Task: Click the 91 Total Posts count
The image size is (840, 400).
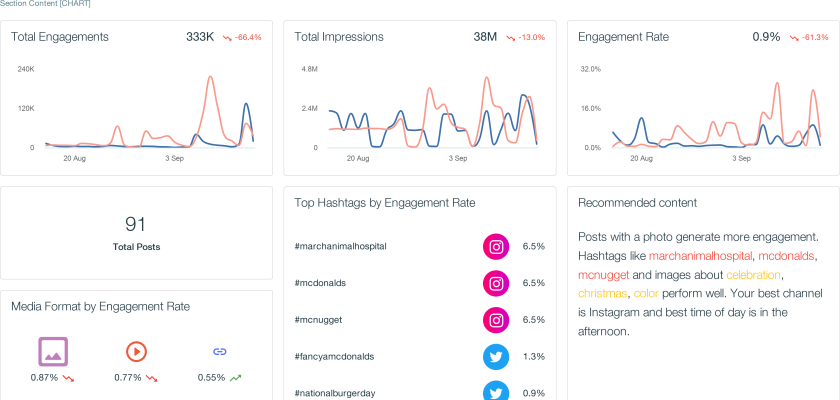Action: coord(136,224)
